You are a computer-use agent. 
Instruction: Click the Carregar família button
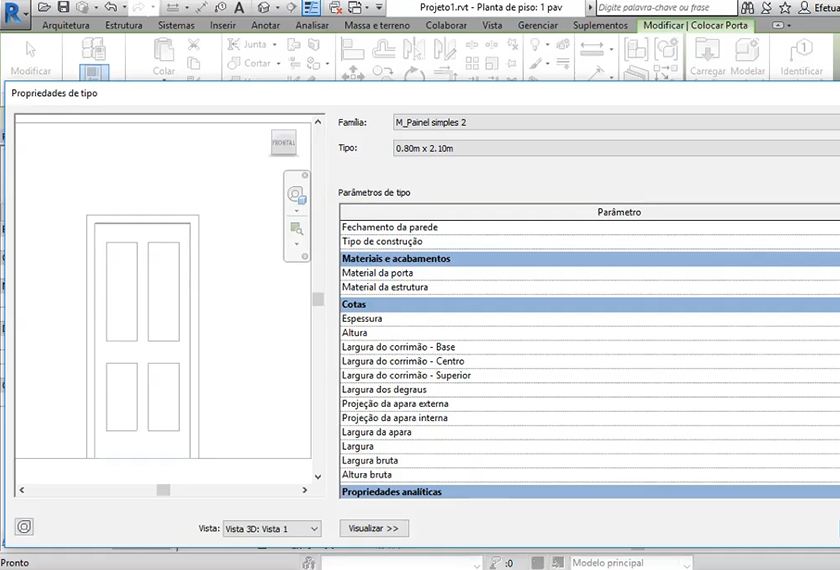point(708,57)
